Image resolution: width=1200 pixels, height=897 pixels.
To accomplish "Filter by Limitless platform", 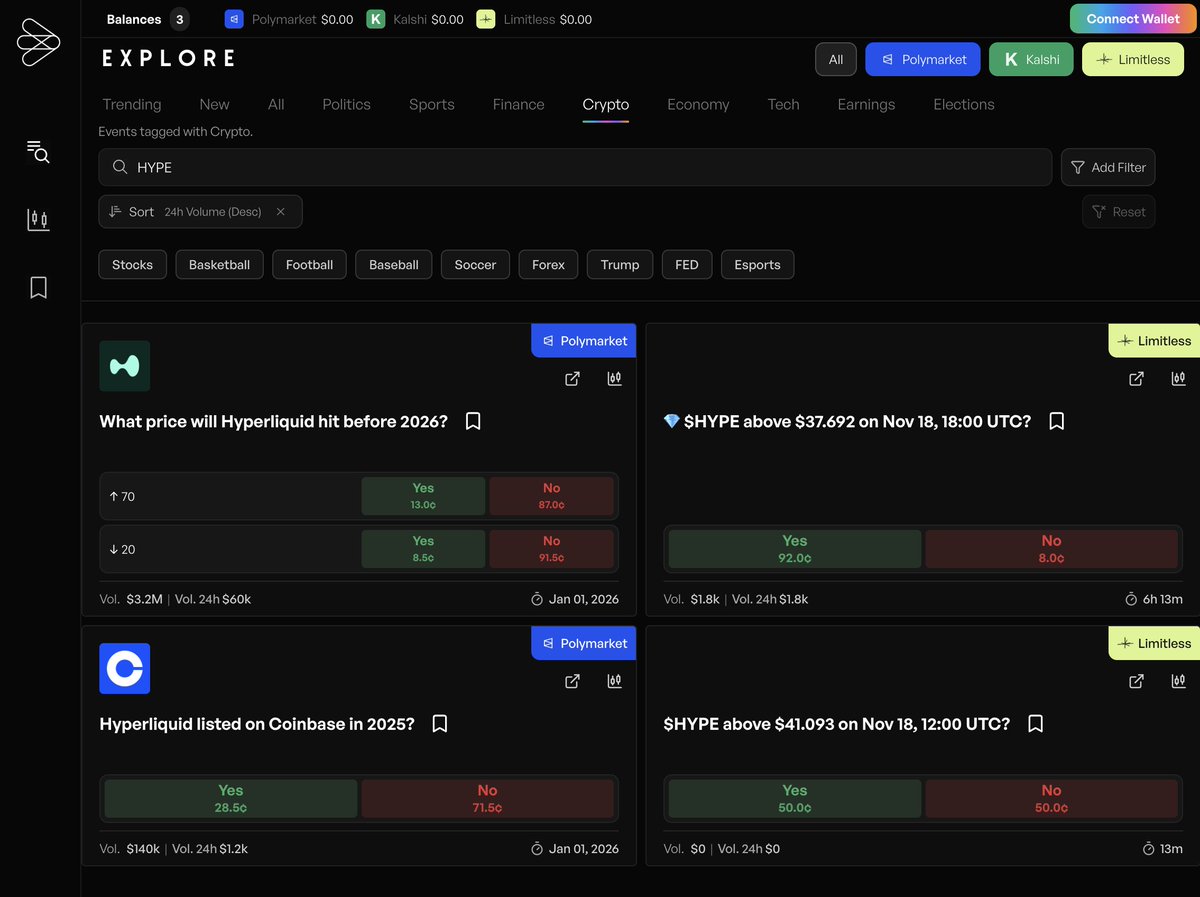I will pyautogui.click(x=1133, y=59).
